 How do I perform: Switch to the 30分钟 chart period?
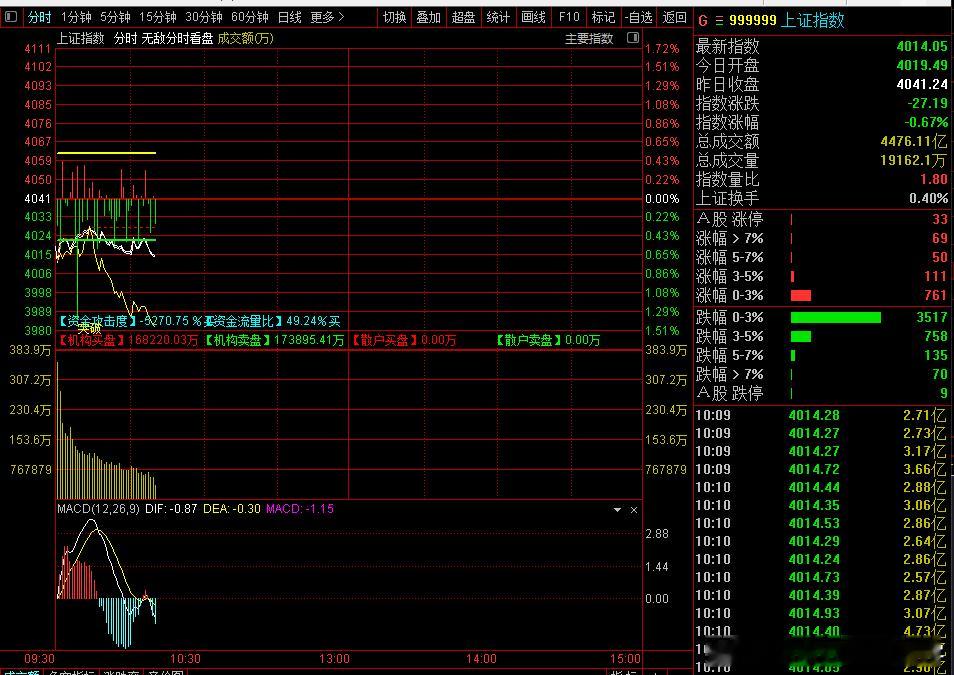point(204,18)
